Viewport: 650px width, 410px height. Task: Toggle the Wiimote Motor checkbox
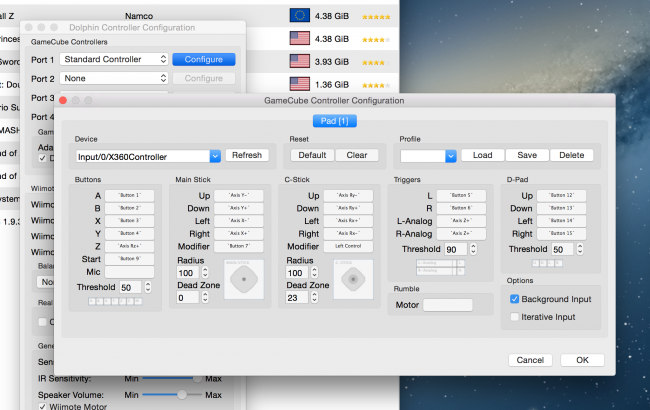tap(42, 407)
